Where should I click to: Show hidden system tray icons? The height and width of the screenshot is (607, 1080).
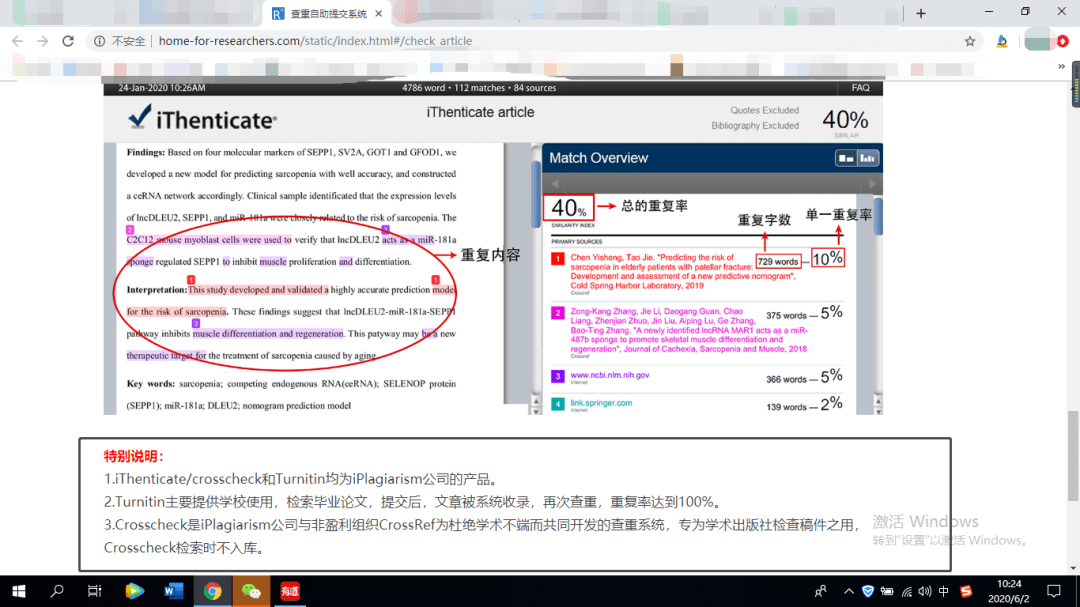pyautogui.click(x=848, y=591)
